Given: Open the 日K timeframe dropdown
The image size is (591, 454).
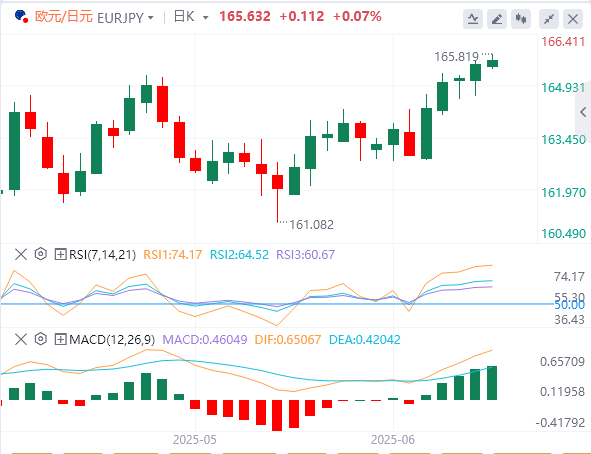Looking at the screenshot, I should [191, 17].
